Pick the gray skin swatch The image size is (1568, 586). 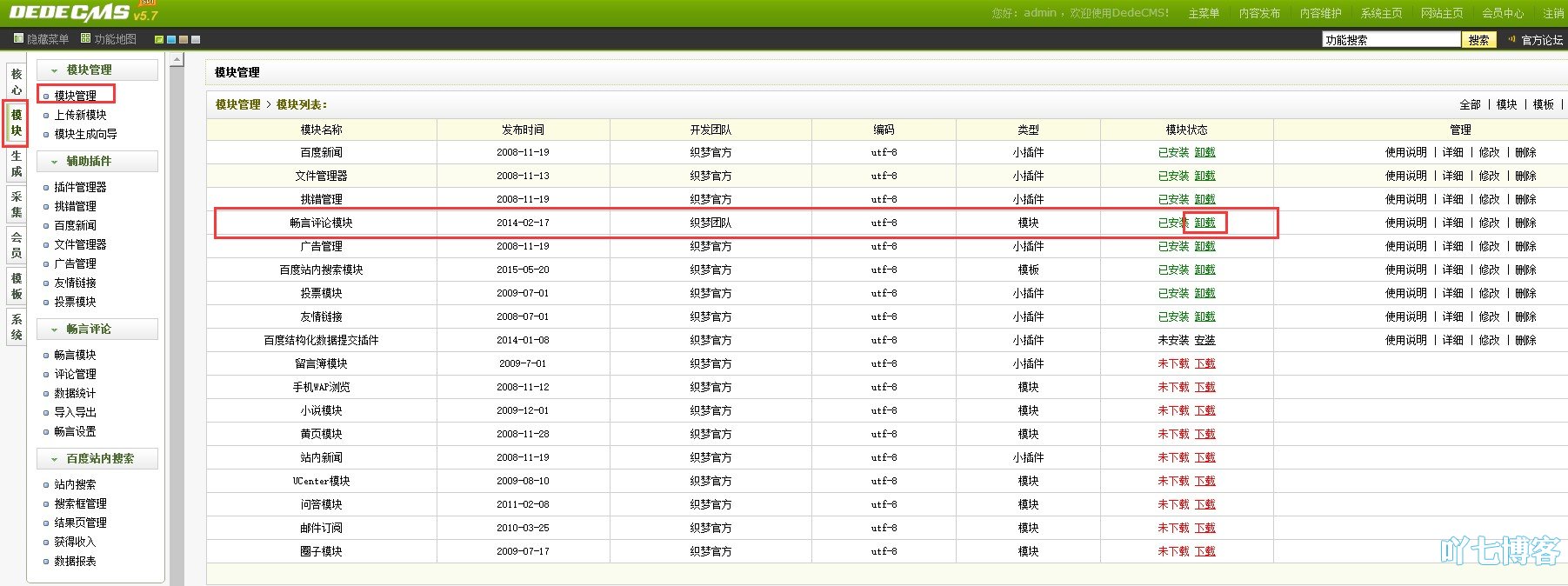[196, 40]
